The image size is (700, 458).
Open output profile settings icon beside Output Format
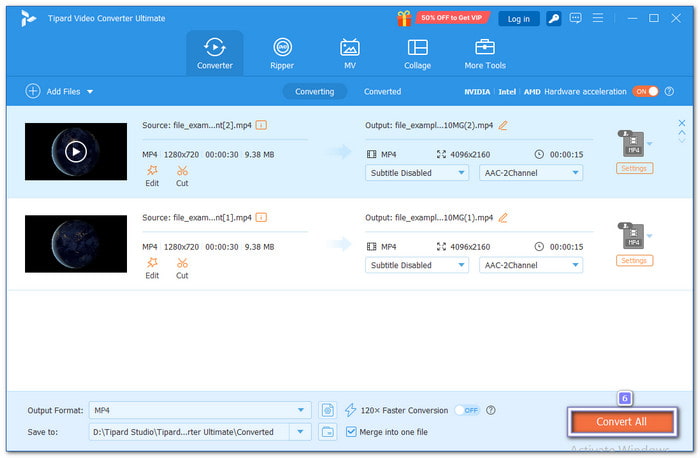pyautogui.click(x=328, y=410)
